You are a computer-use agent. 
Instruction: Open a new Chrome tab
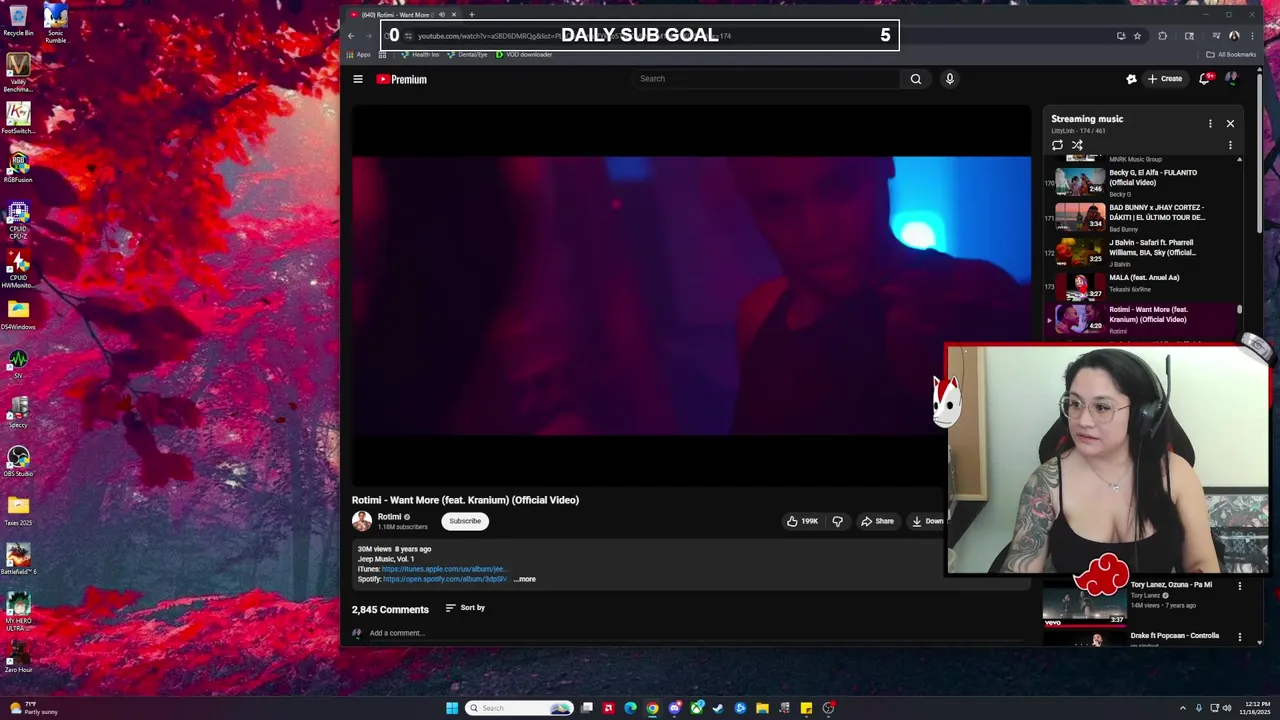[472, 15]
